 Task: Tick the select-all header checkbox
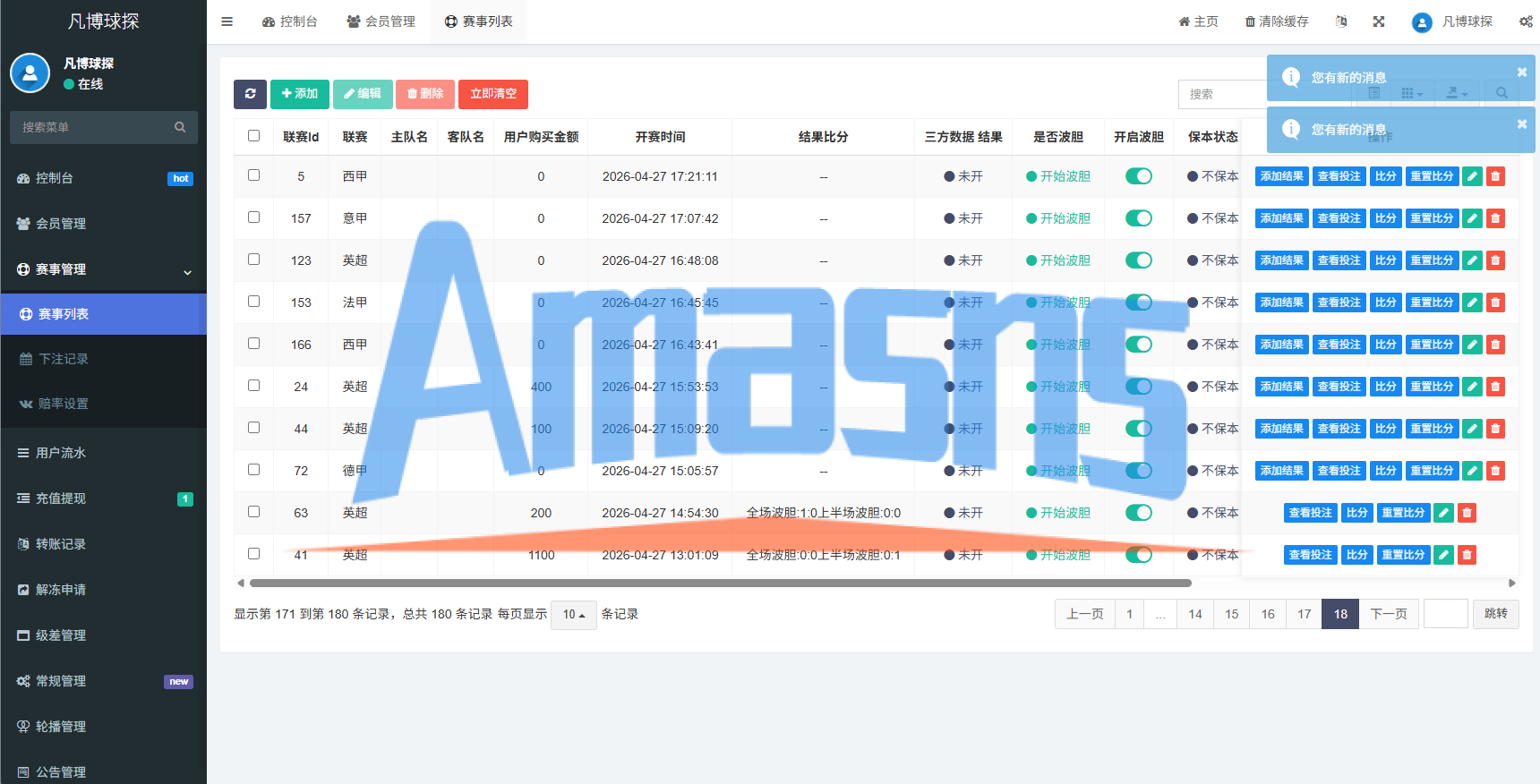click(253, 136)
